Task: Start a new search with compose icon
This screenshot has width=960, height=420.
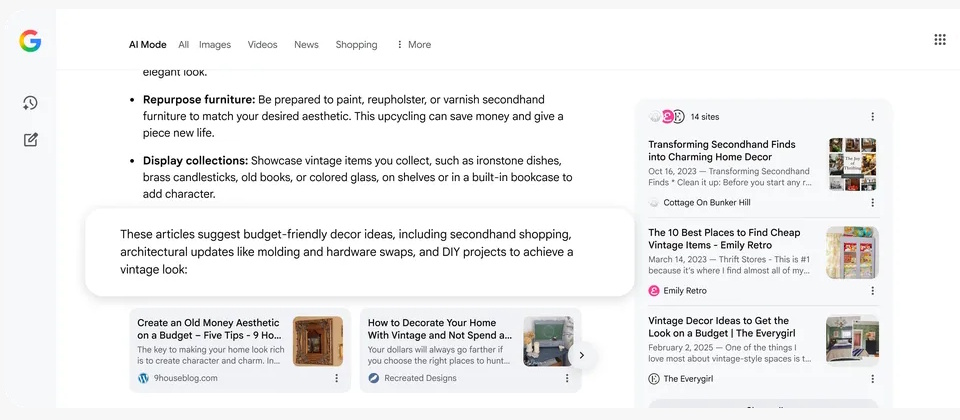Action: (30, 139)
